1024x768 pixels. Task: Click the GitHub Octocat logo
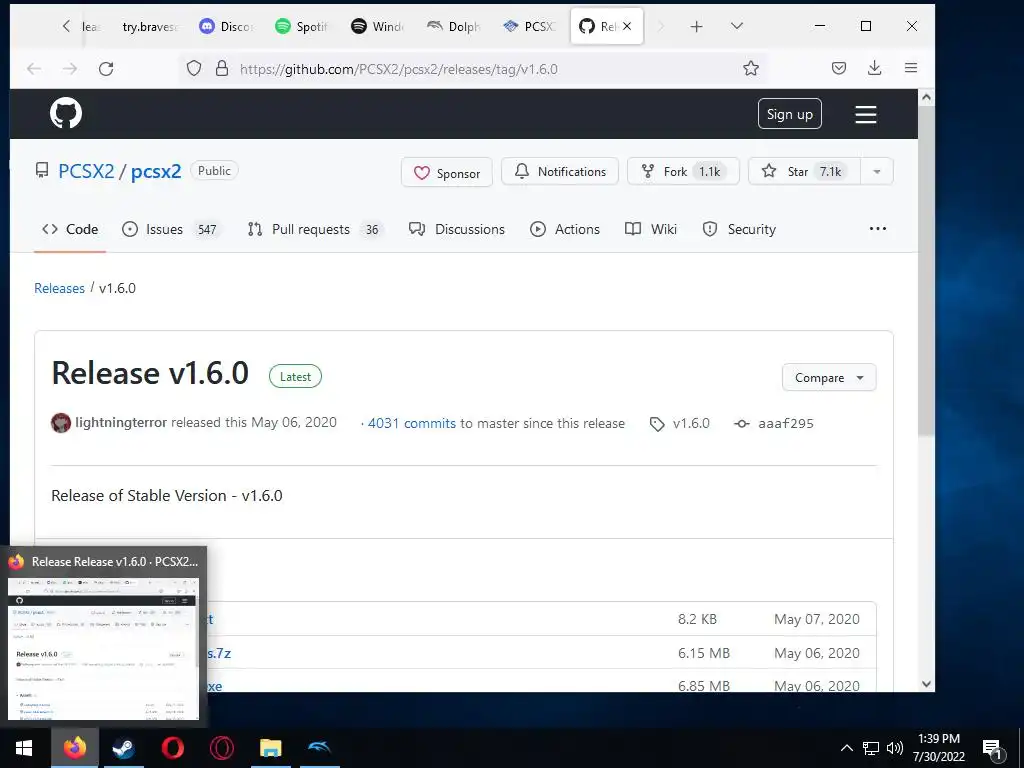66,114
